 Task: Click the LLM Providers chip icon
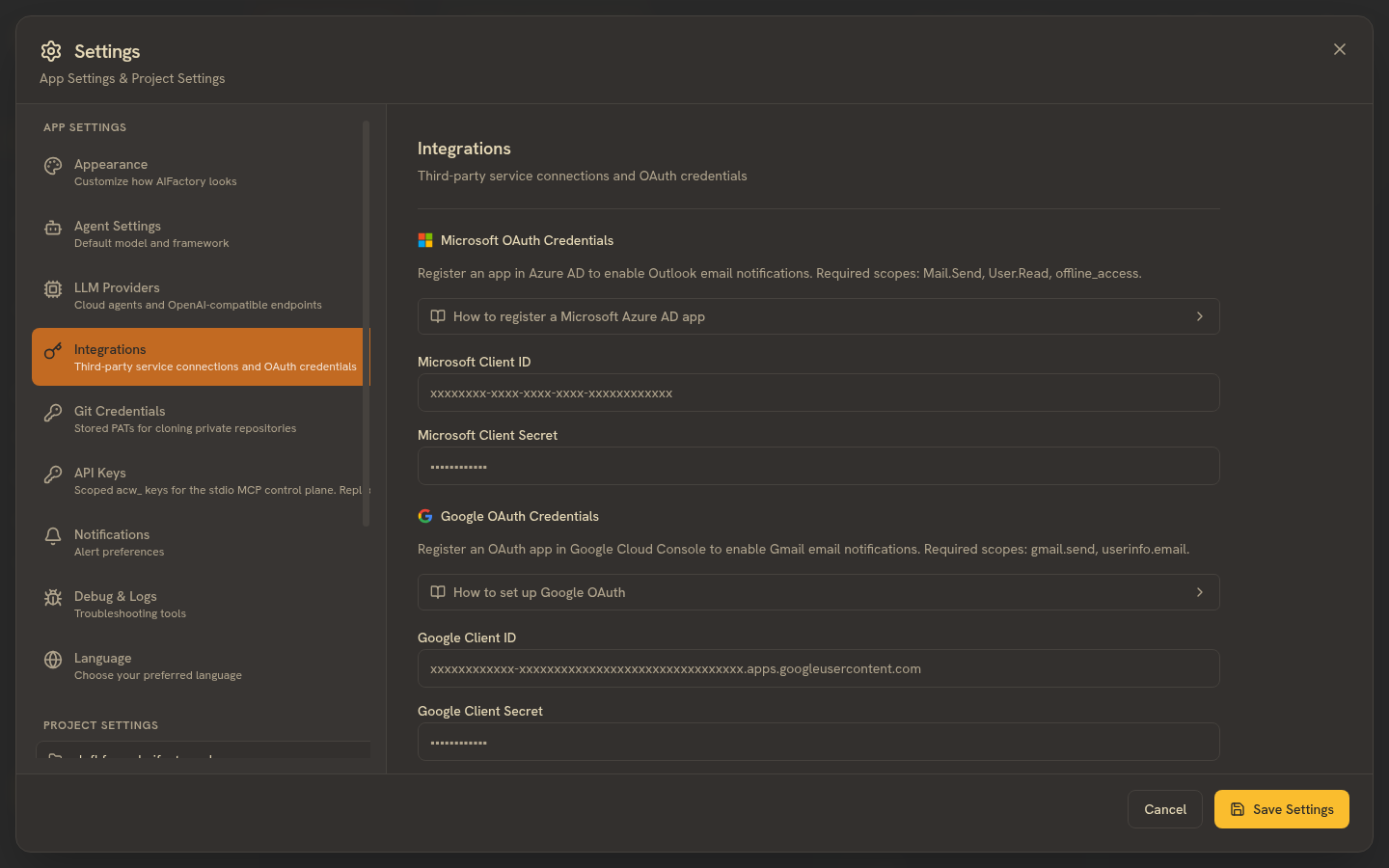pos(53,289)
